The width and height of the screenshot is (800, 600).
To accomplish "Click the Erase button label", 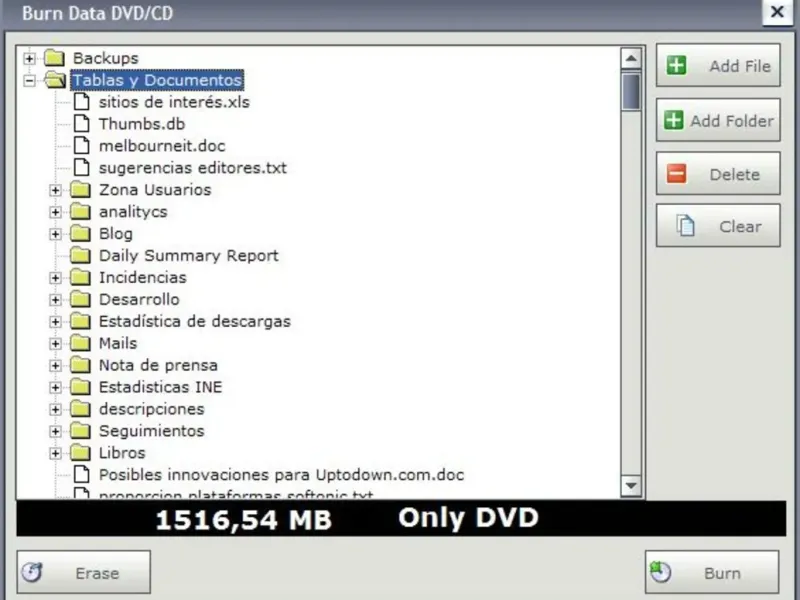I will pos(97,573).
